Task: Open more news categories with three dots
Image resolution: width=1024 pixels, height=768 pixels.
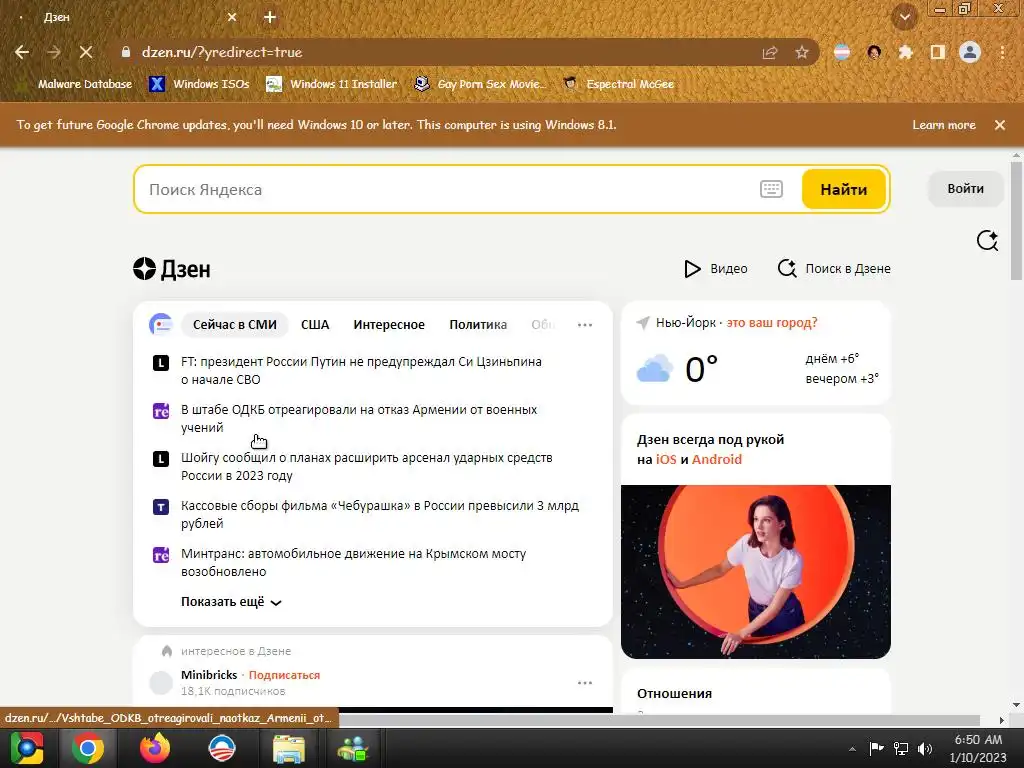Action: point(585,325)
